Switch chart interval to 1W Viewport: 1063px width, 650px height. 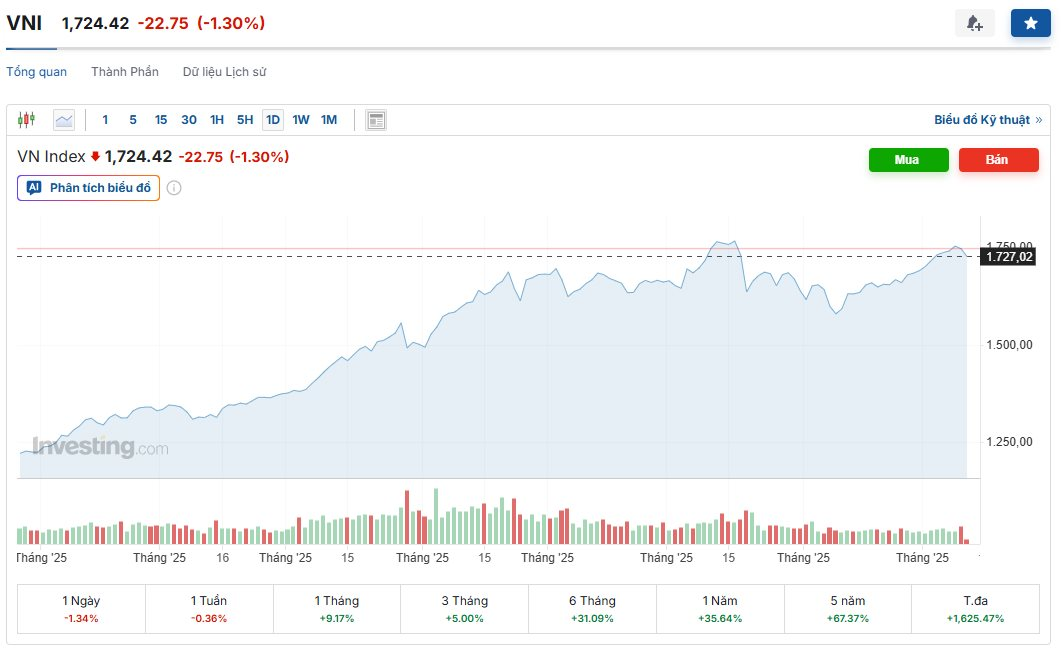[x=300, y=119]
